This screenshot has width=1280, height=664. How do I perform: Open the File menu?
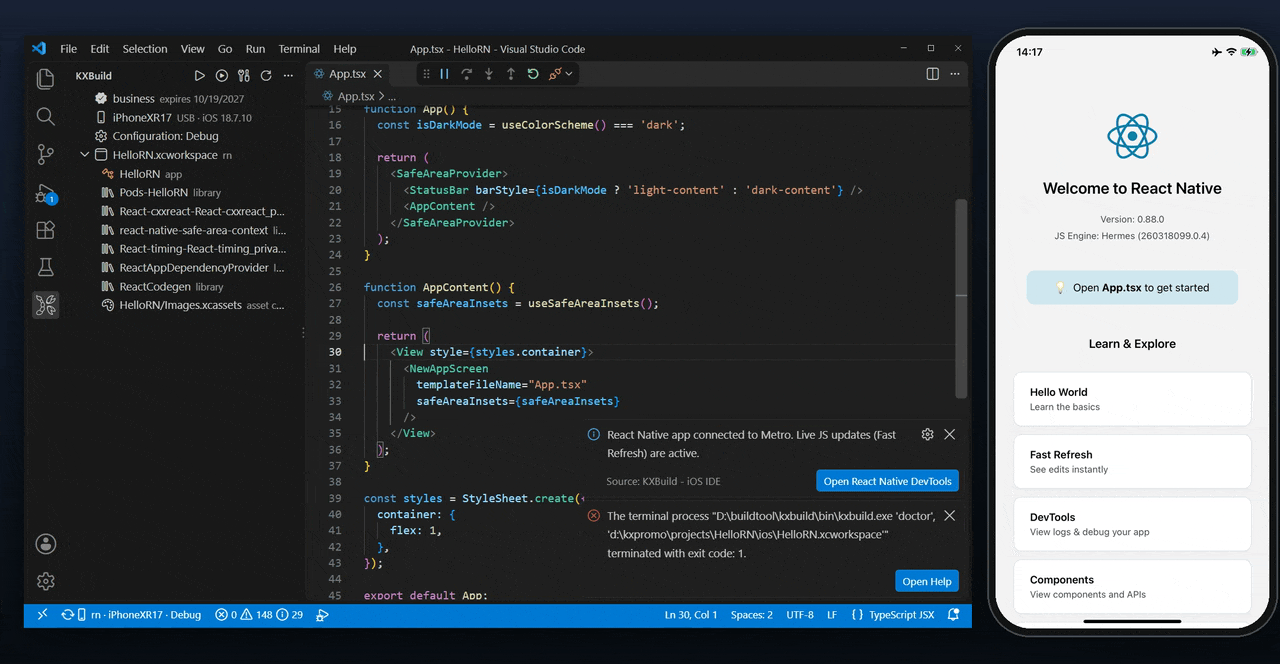[x=68, y=49]
